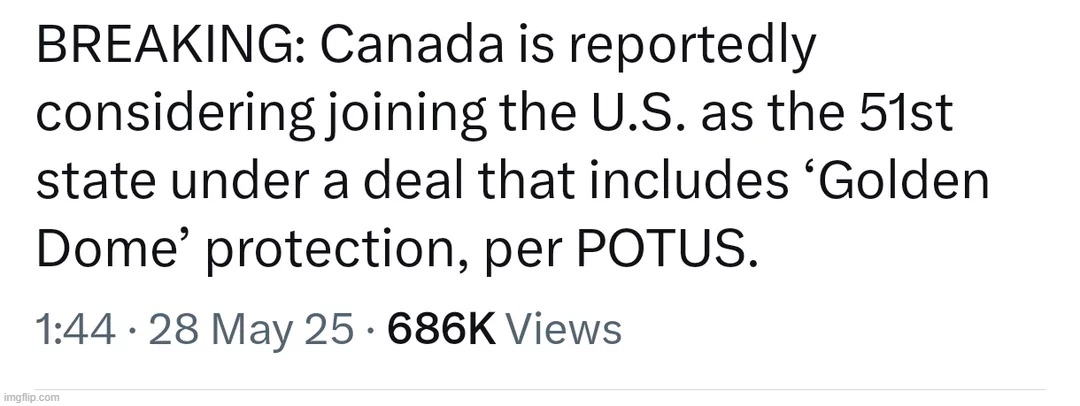Screen dimensions: 1080x406
Task: Click the imgflip.com watermark
Action: 31,398
